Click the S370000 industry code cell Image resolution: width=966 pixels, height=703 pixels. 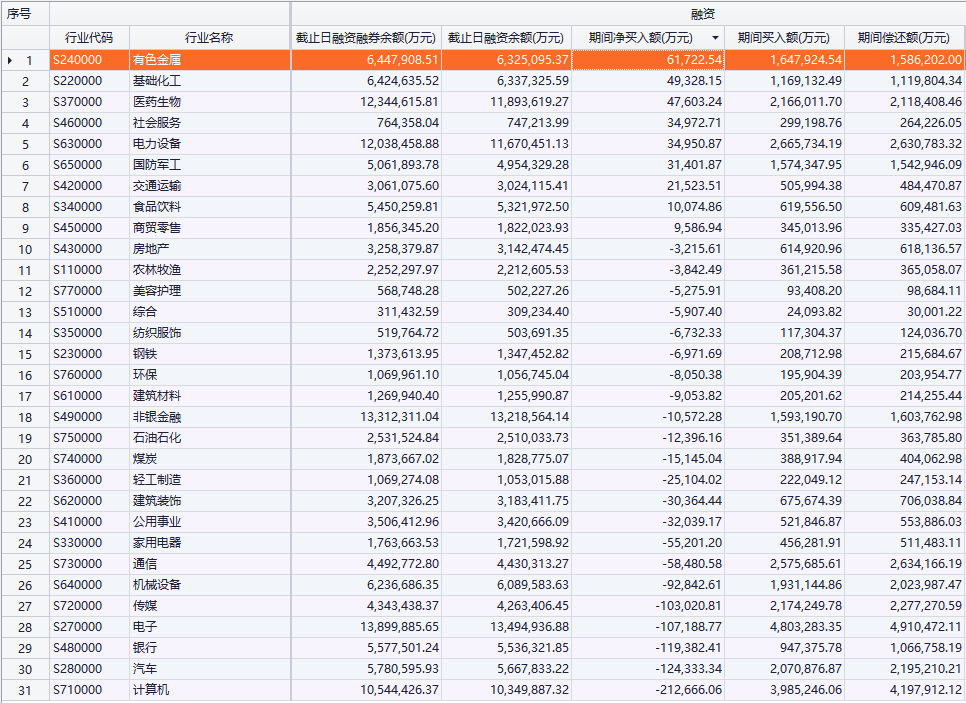[x=89, y=102]
